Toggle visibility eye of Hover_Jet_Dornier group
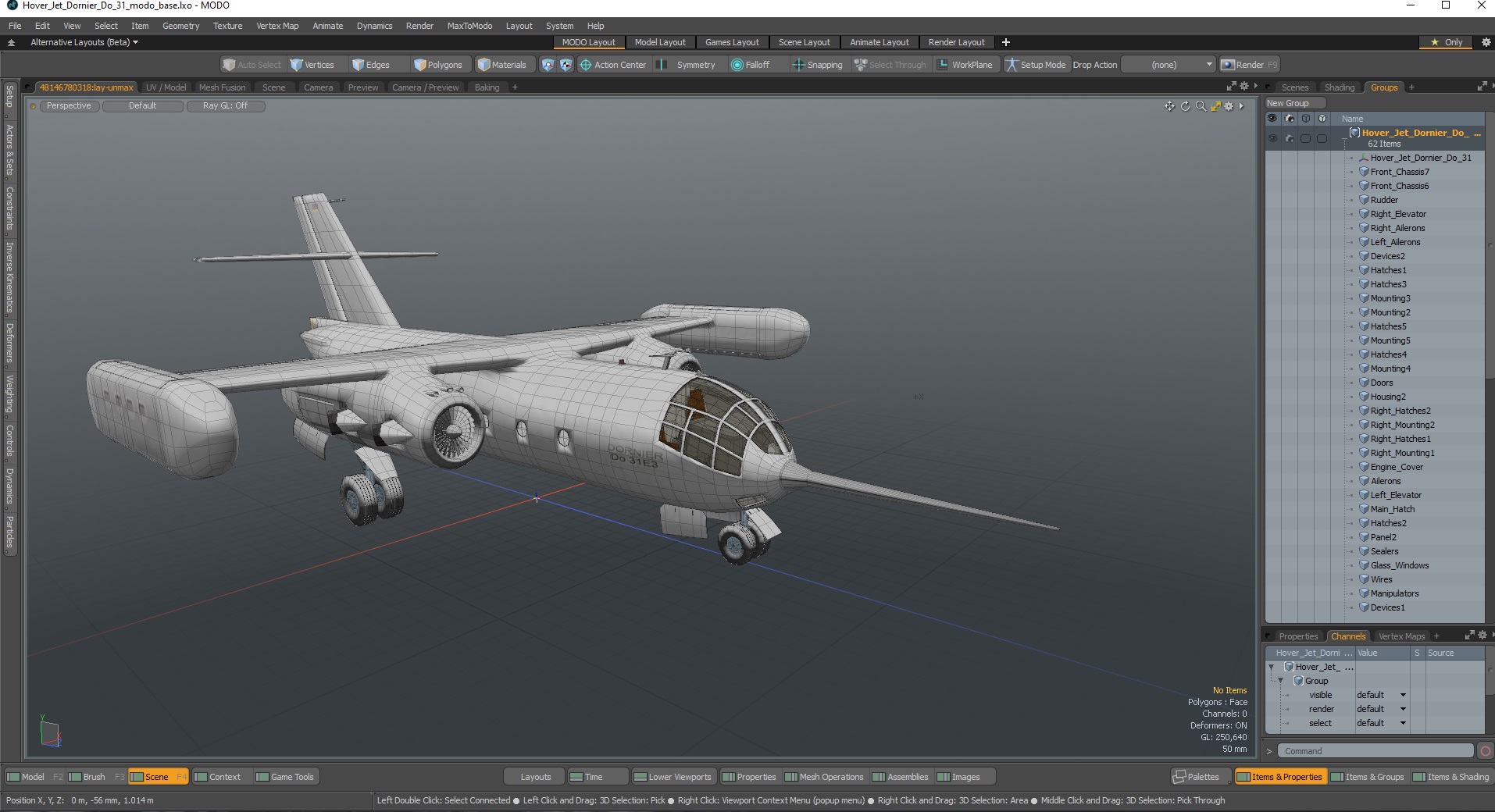Viewport: 1495px width, 812px height. 1272,138
